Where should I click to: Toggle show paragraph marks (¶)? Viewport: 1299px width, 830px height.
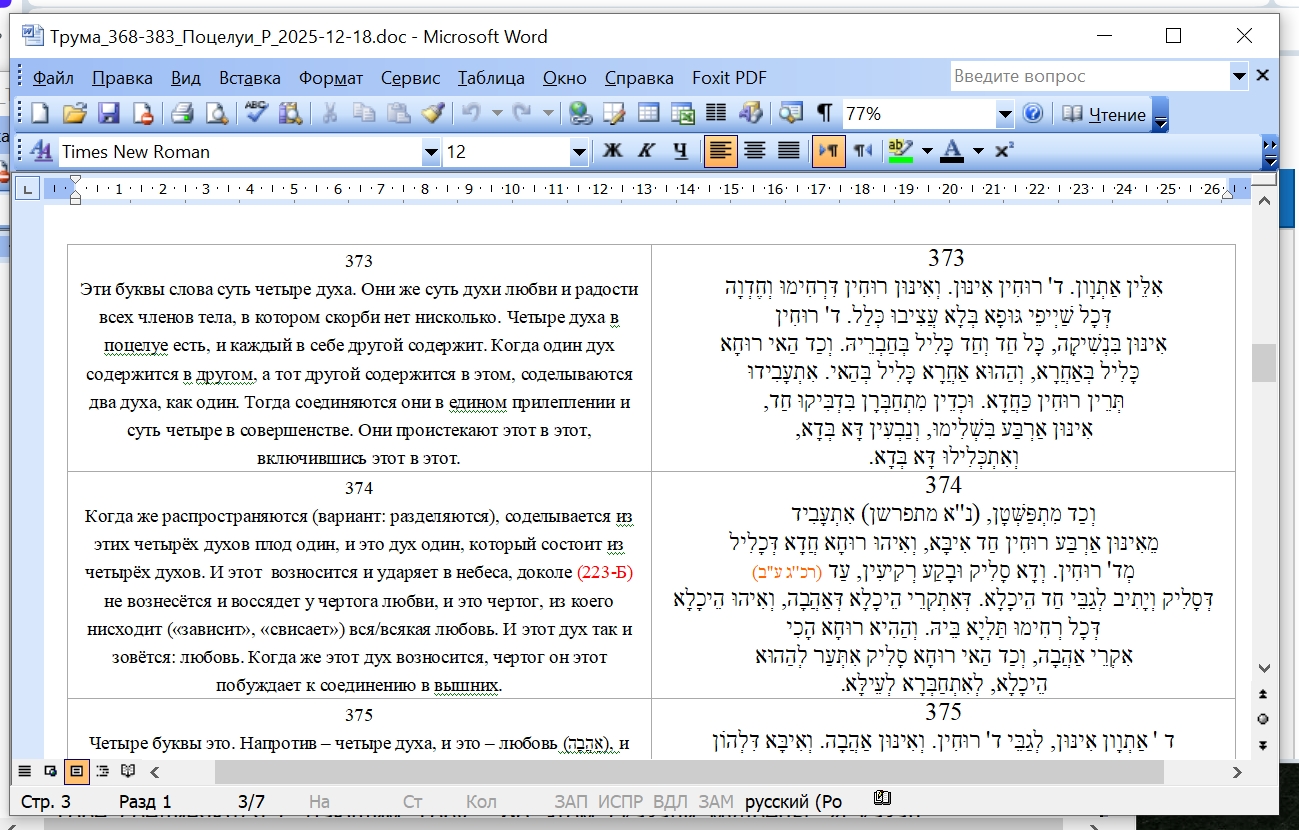tap(824, 114)
